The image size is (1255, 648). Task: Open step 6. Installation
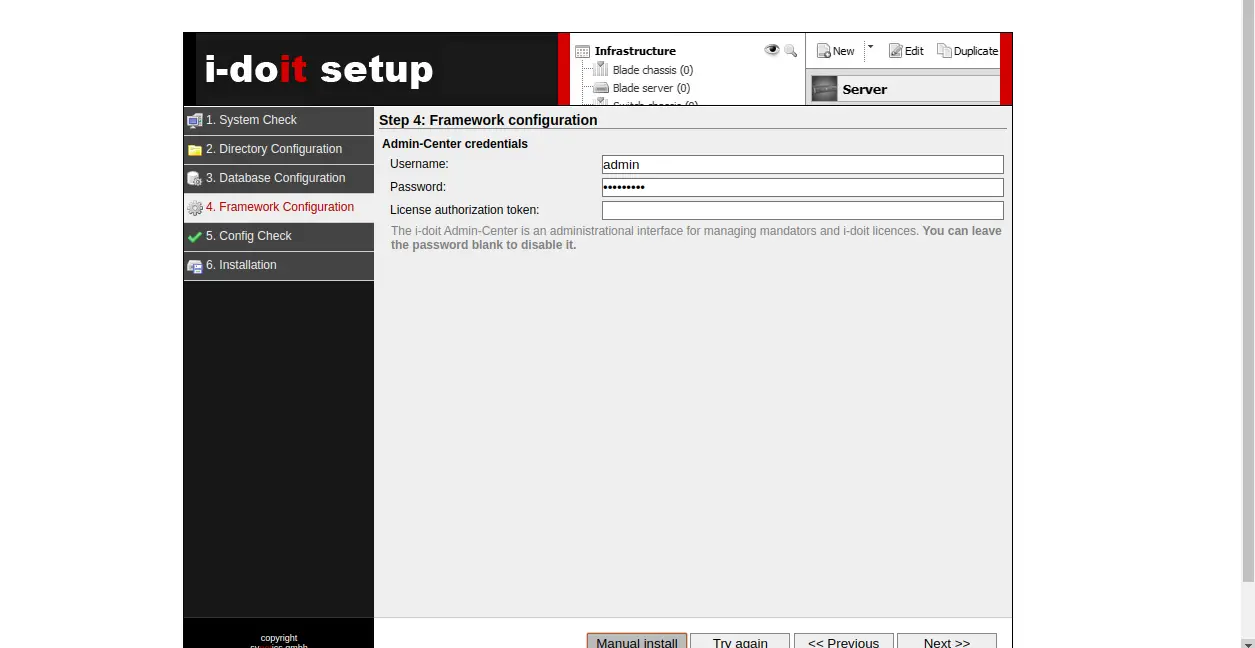click(x=278, y=265)
